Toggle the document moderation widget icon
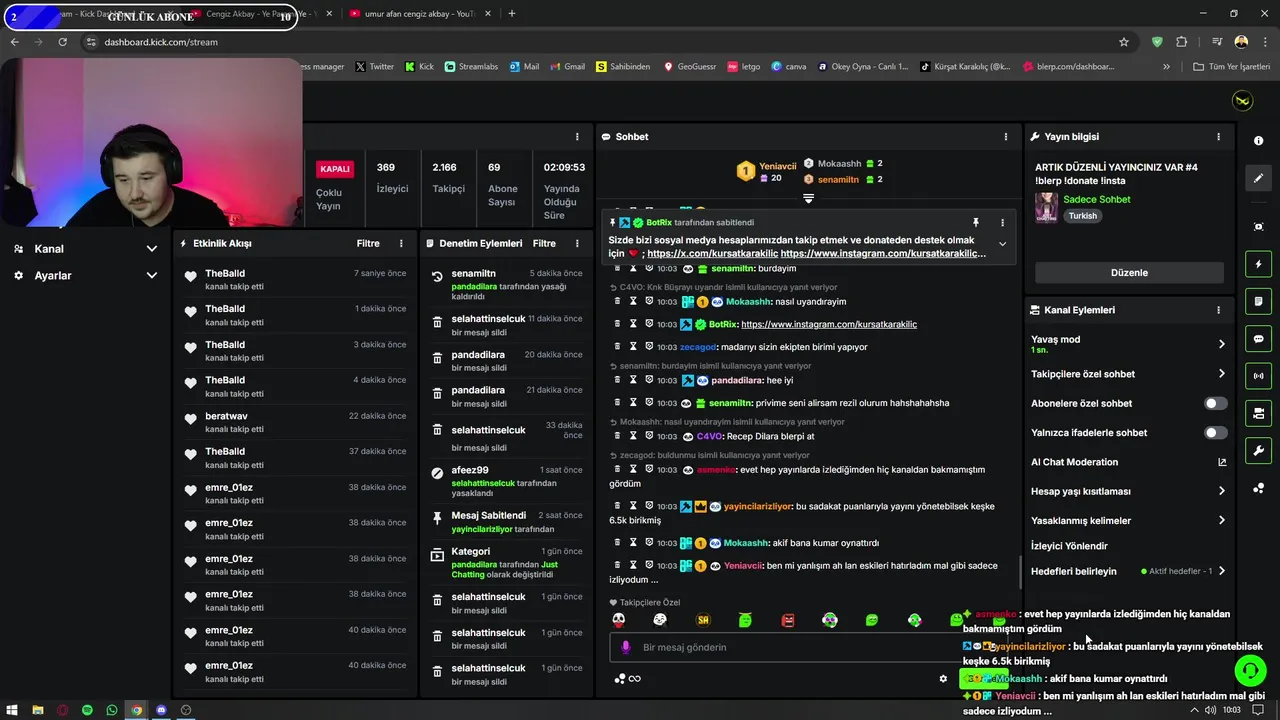 1258,301
